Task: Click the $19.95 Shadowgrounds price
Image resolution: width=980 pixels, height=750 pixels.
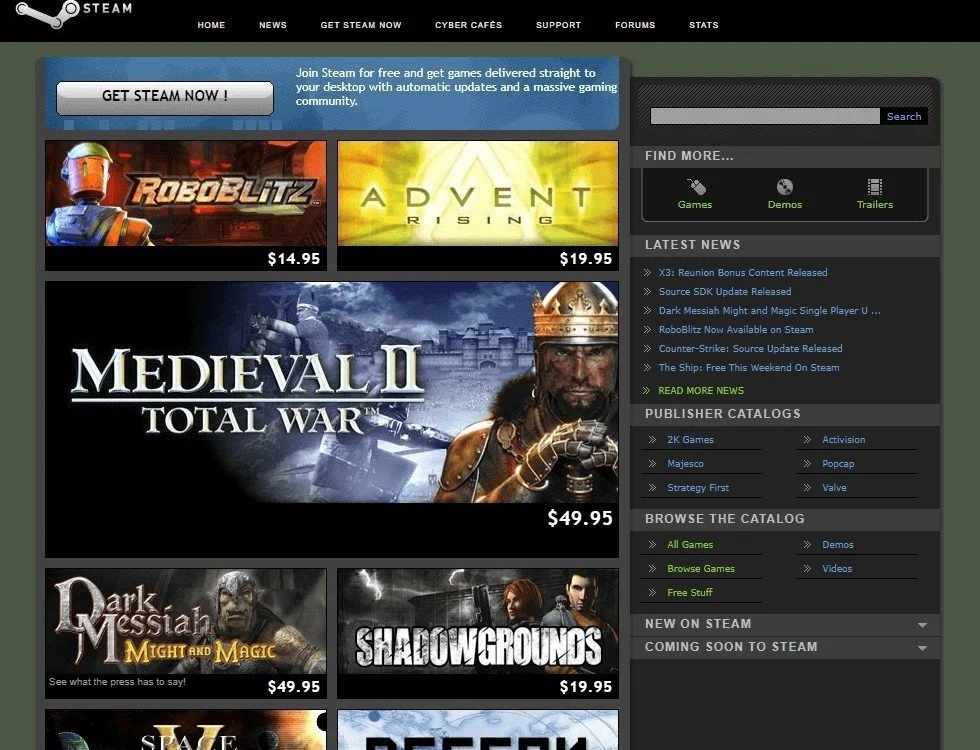Action: pos(586,687)
